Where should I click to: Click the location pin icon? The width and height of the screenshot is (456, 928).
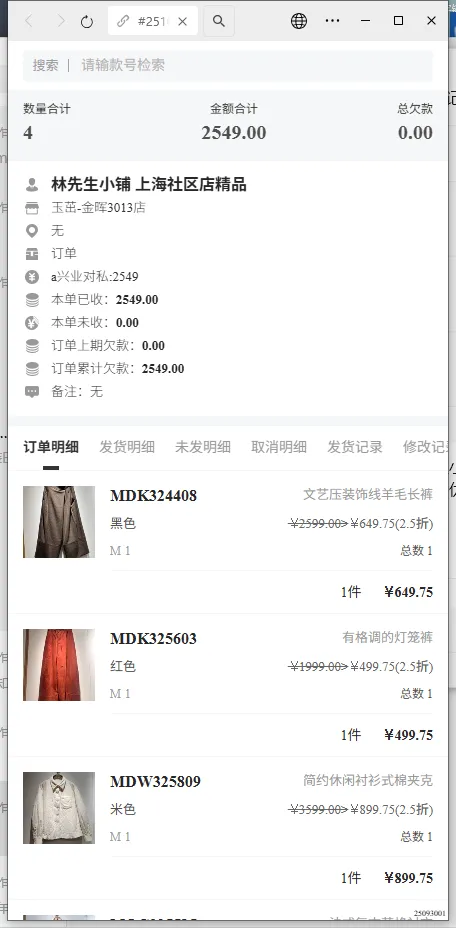tap(32, 231)
